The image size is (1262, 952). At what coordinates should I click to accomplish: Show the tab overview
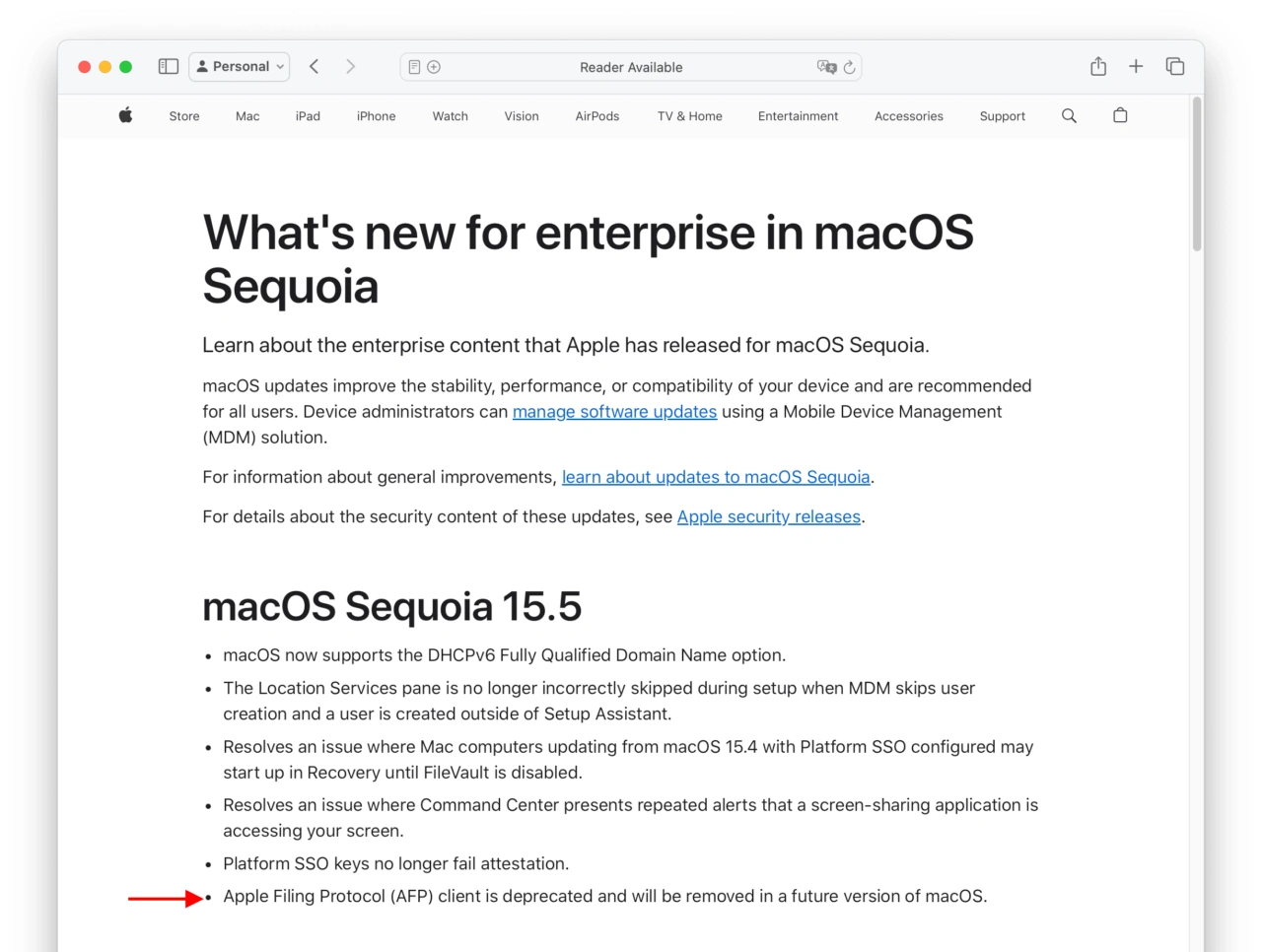[x=1174, y=66]
